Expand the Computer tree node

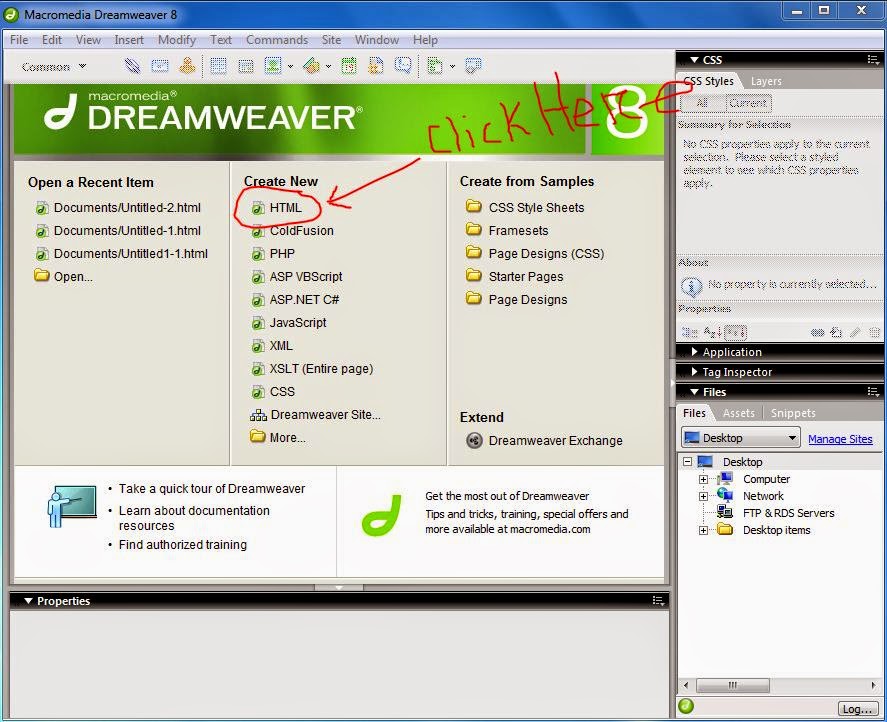703,479
